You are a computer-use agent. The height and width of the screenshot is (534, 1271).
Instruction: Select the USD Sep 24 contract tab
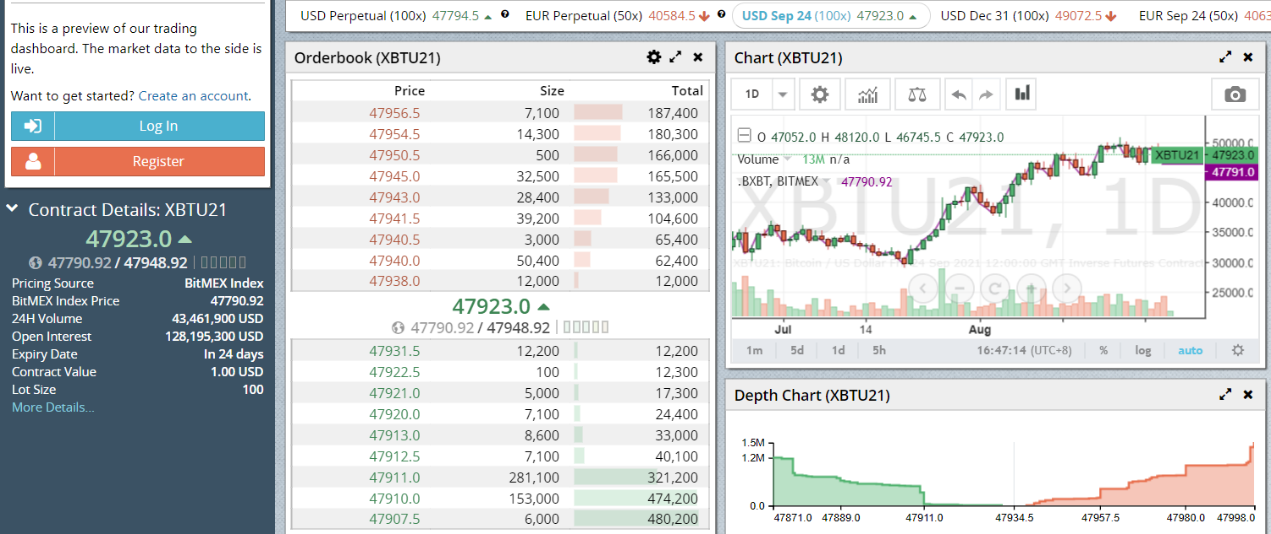click(831, 15)
